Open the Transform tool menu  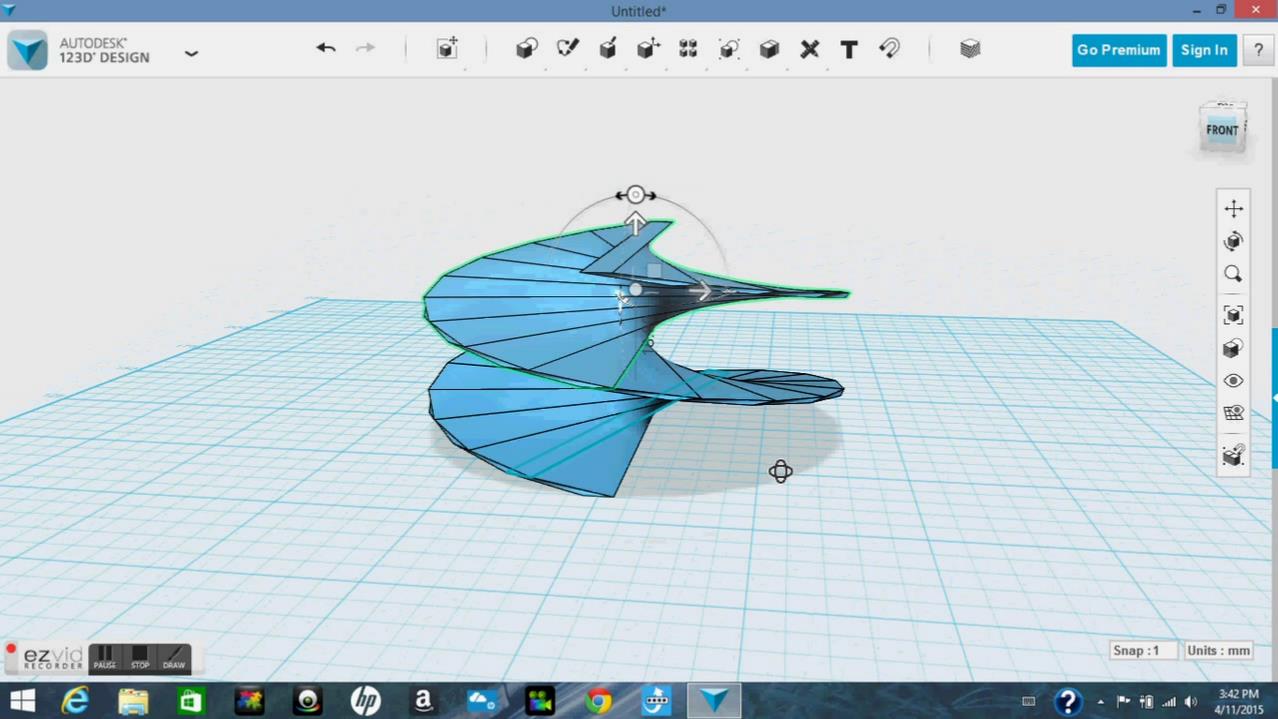tap(447, 49)
